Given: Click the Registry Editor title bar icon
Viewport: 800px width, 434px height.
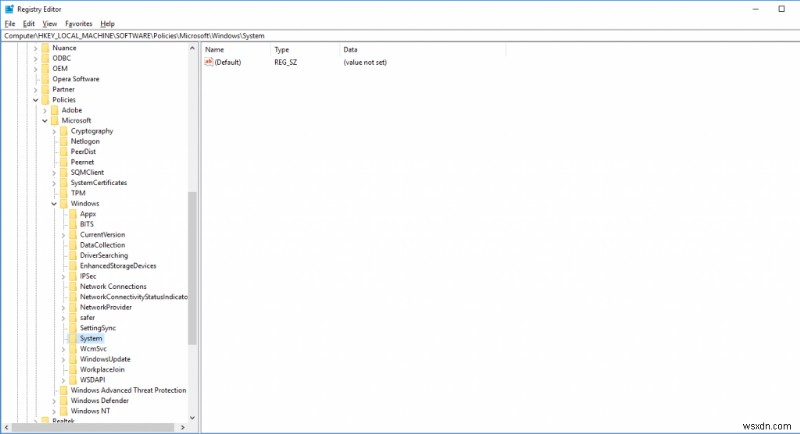Looking at the screenshot, I should tap(9, 9).
